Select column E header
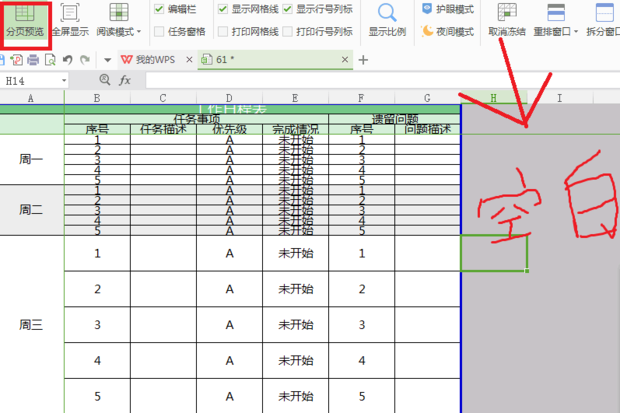The height and width of the screenshot is (413, 620). pos(295,98)
